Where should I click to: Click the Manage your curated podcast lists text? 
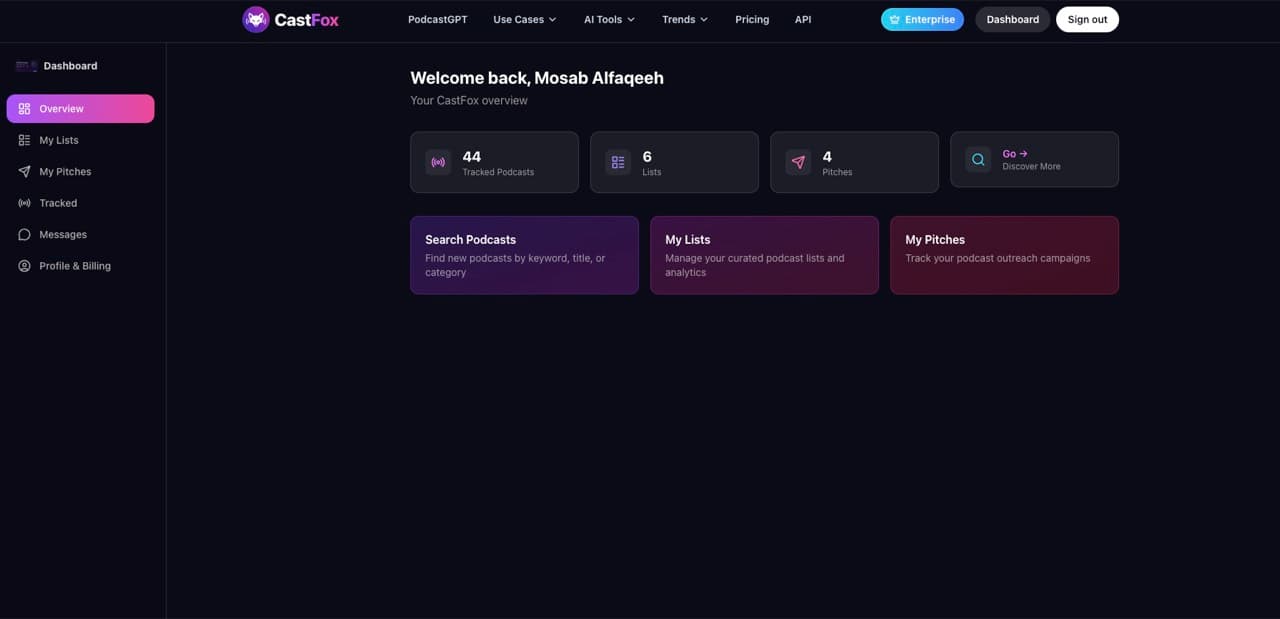pyautogui.click(x=755, y=265)
